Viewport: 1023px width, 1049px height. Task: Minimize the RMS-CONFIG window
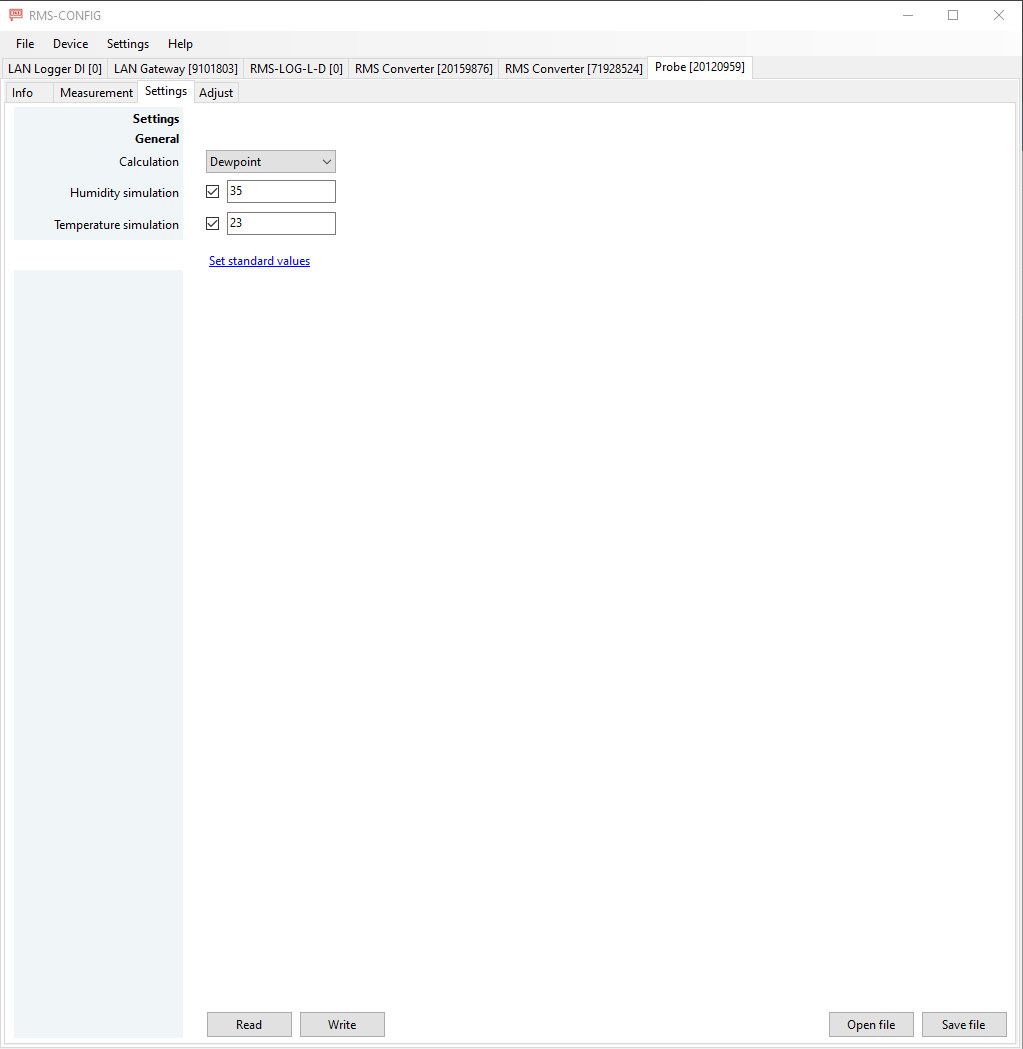coord(908,15)
